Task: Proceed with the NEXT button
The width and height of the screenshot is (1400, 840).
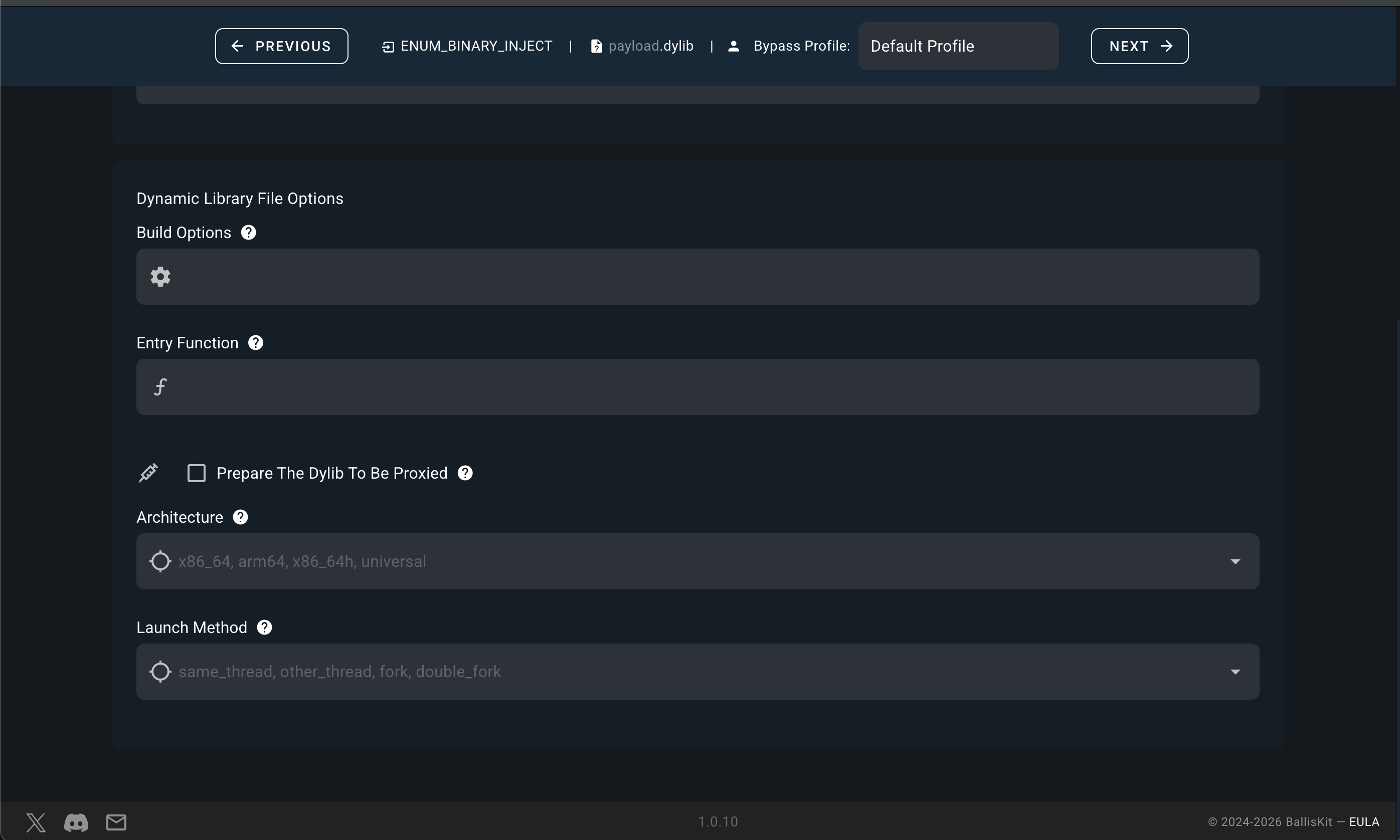Action: 1139,47
